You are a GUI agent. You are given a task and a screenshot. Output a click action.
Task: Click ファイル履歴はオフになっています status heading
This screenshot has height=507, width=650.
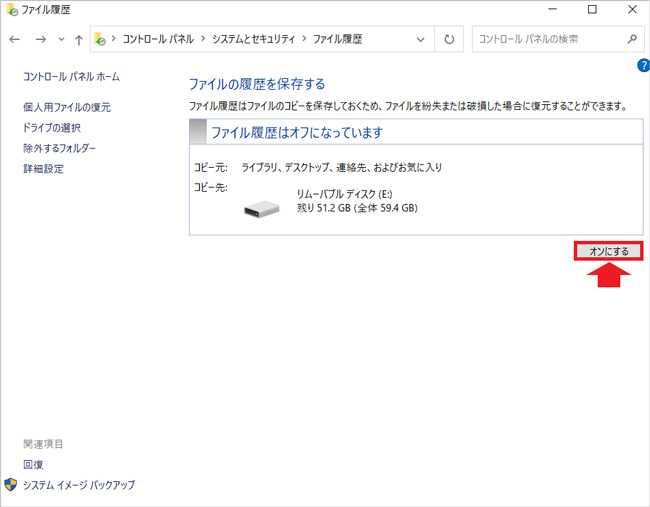click(297, 133)
